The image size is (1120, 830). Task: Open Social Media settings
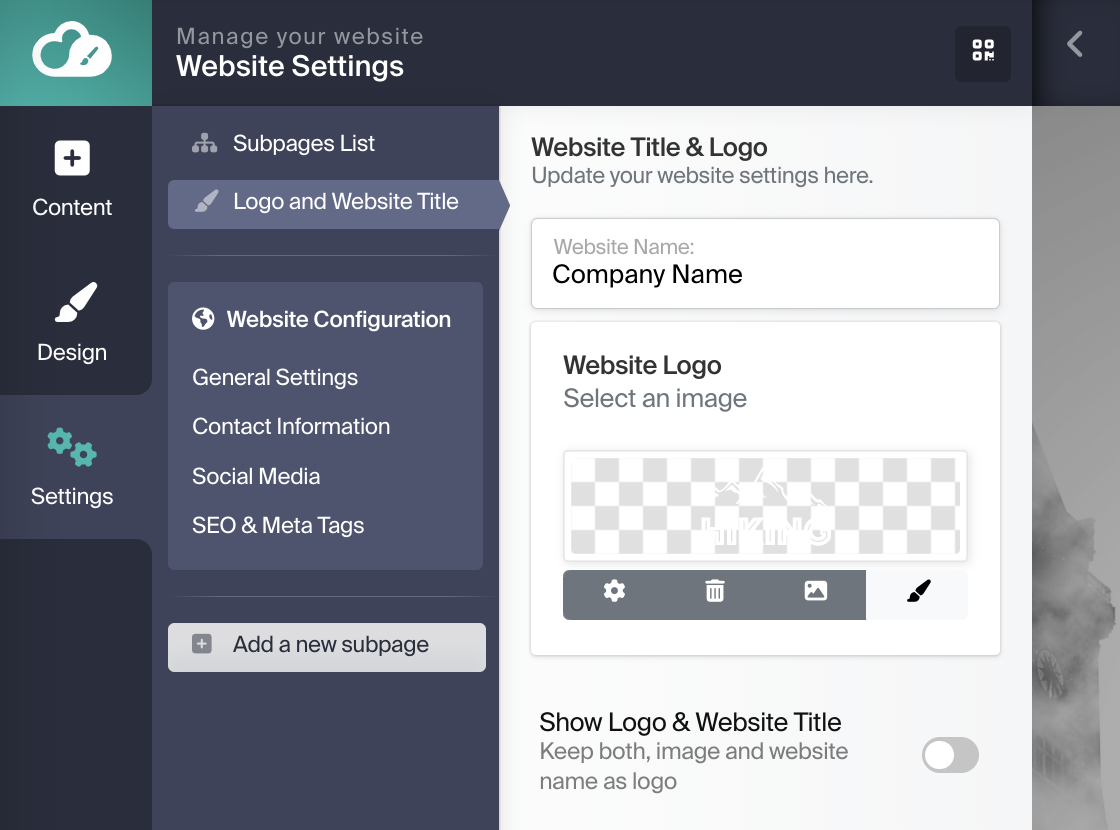pos(256,477)
